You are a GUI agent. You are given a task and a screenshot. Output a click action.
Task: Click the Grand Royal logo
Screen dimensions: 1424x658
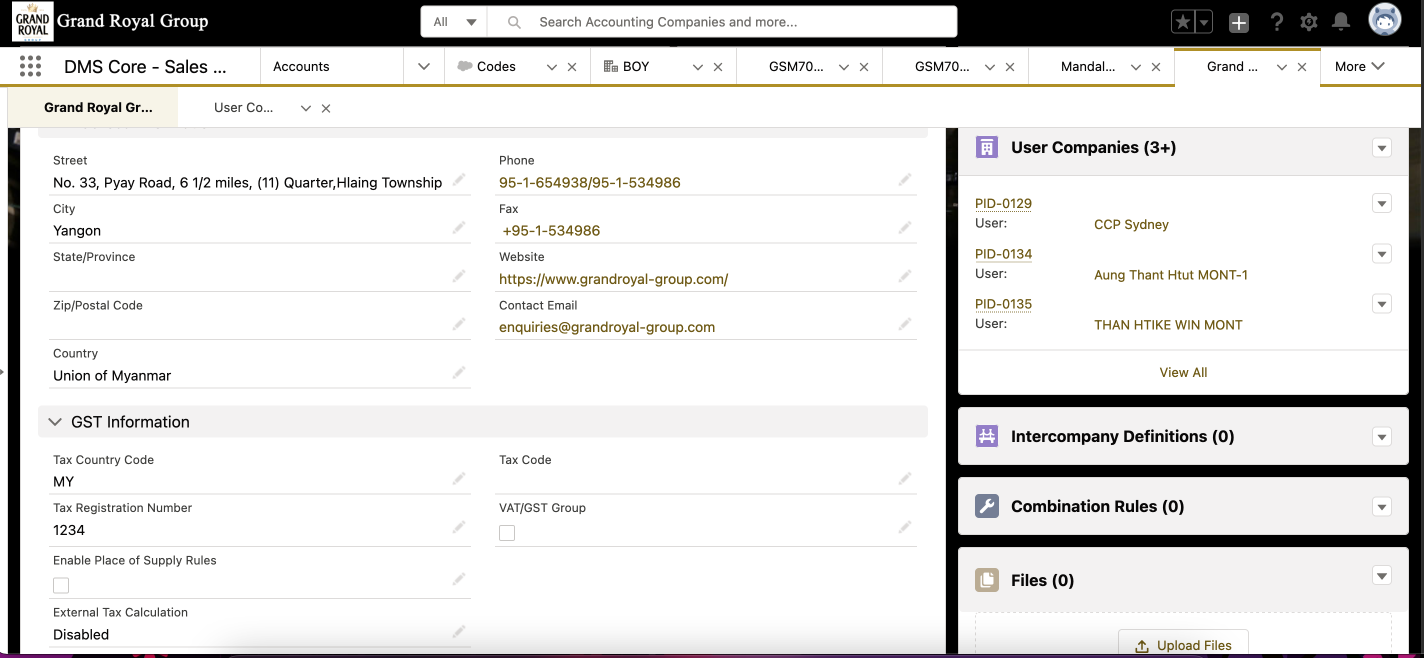coord(32,21)
